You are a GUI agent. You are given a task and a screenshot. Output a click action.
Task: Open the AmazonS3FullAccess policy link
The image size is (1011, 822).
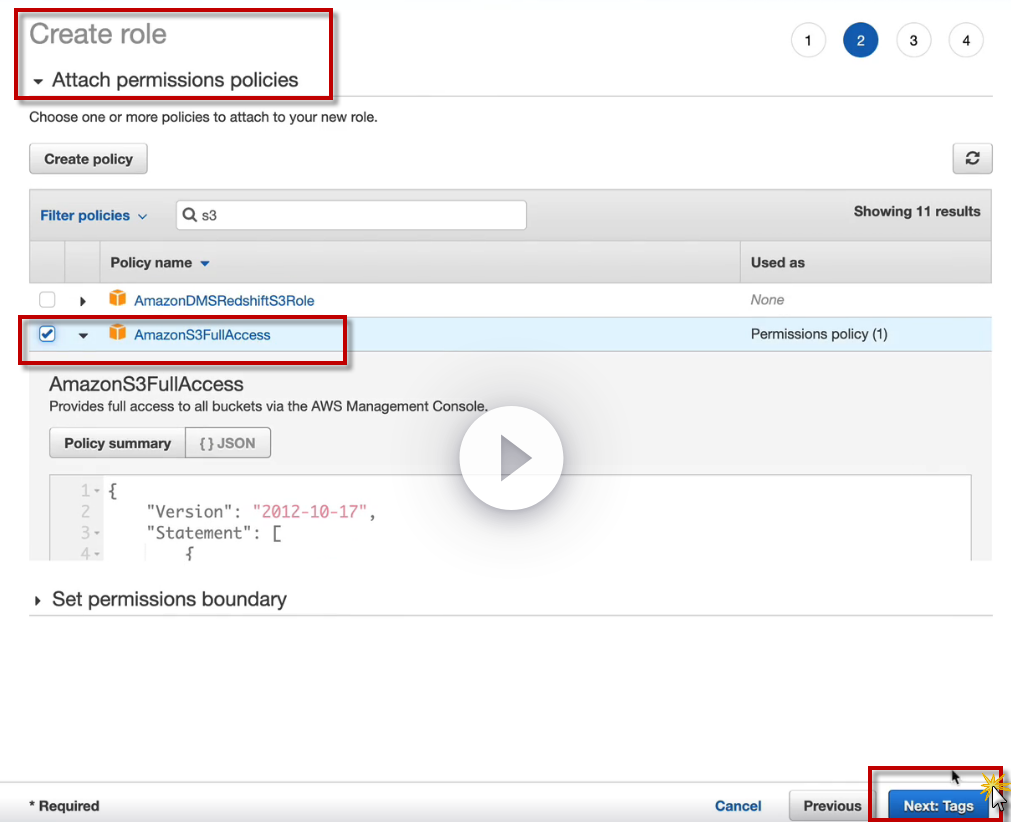[202, 335]
